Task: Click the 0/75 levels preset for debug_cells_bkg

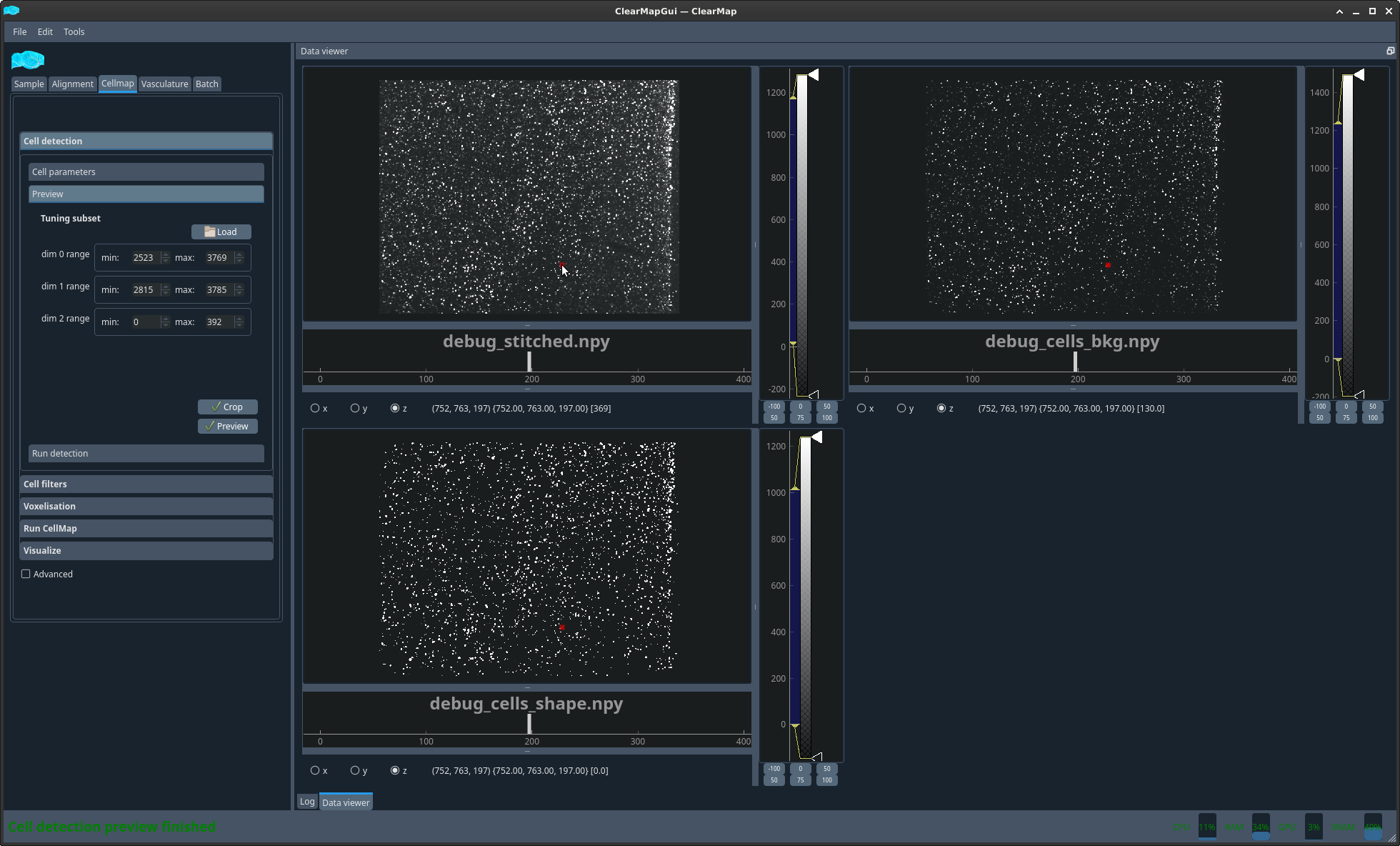Action: (x=1346, y=412)
